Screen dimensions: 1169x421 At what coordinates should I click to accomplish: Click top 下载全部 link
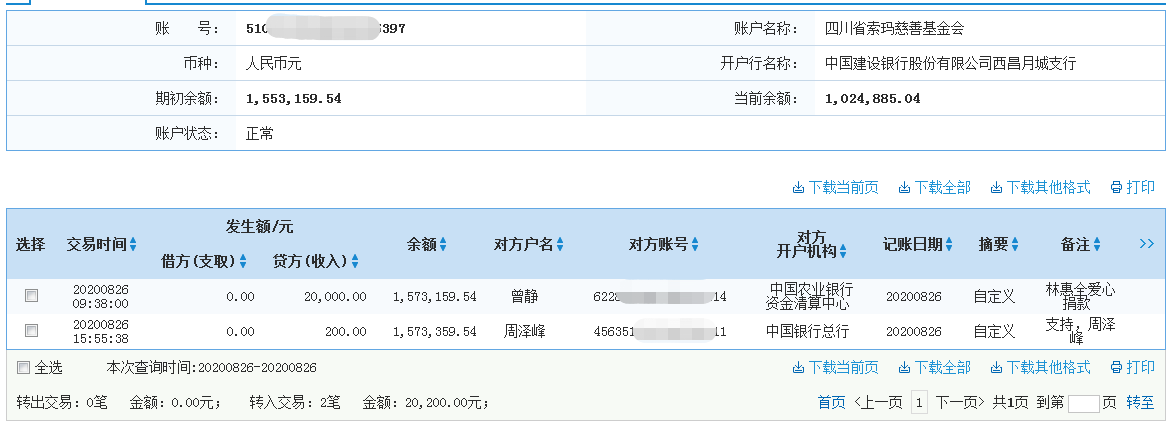(934, 188)
